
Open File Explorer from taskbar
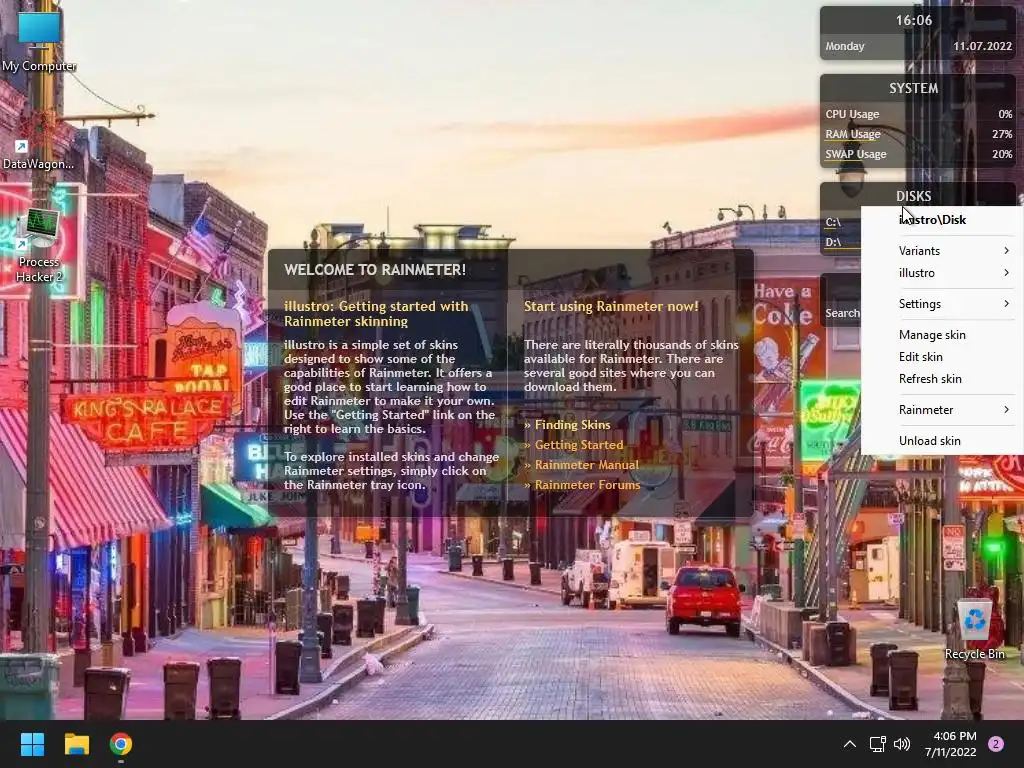coord(76,744)
